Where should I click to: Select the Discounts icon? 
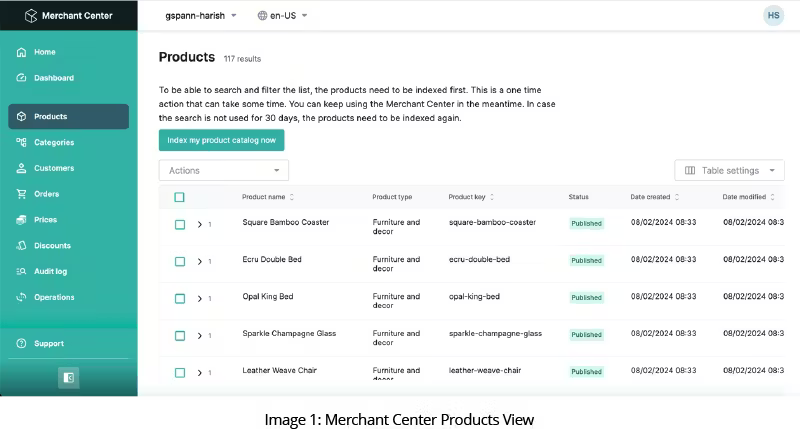point(21,245)
